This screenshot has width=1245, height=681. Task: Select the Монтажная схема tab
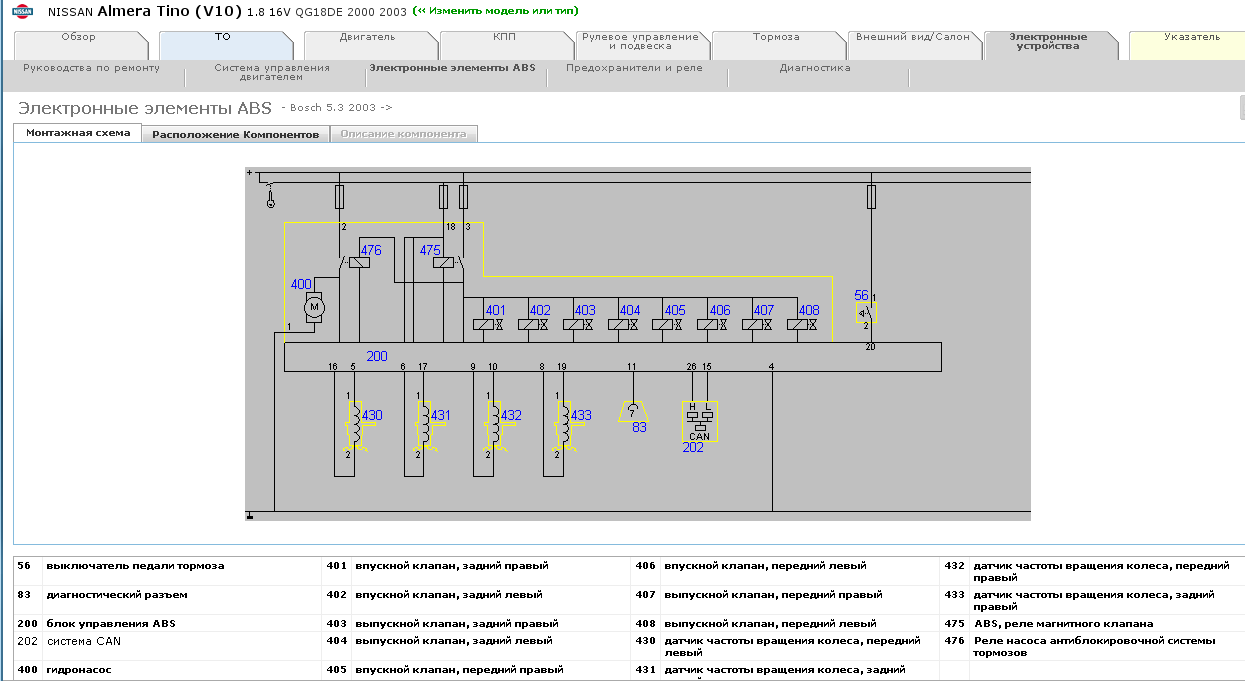click(x=78, y=133)
